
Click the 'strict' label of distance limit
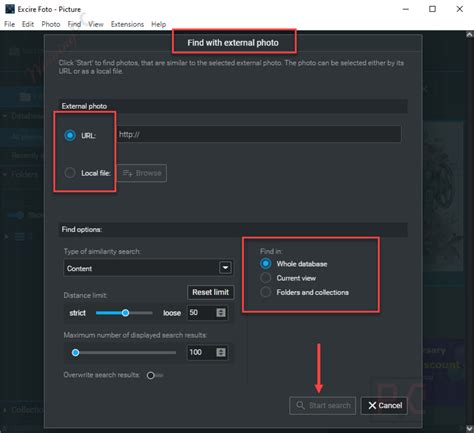point(77,313)
